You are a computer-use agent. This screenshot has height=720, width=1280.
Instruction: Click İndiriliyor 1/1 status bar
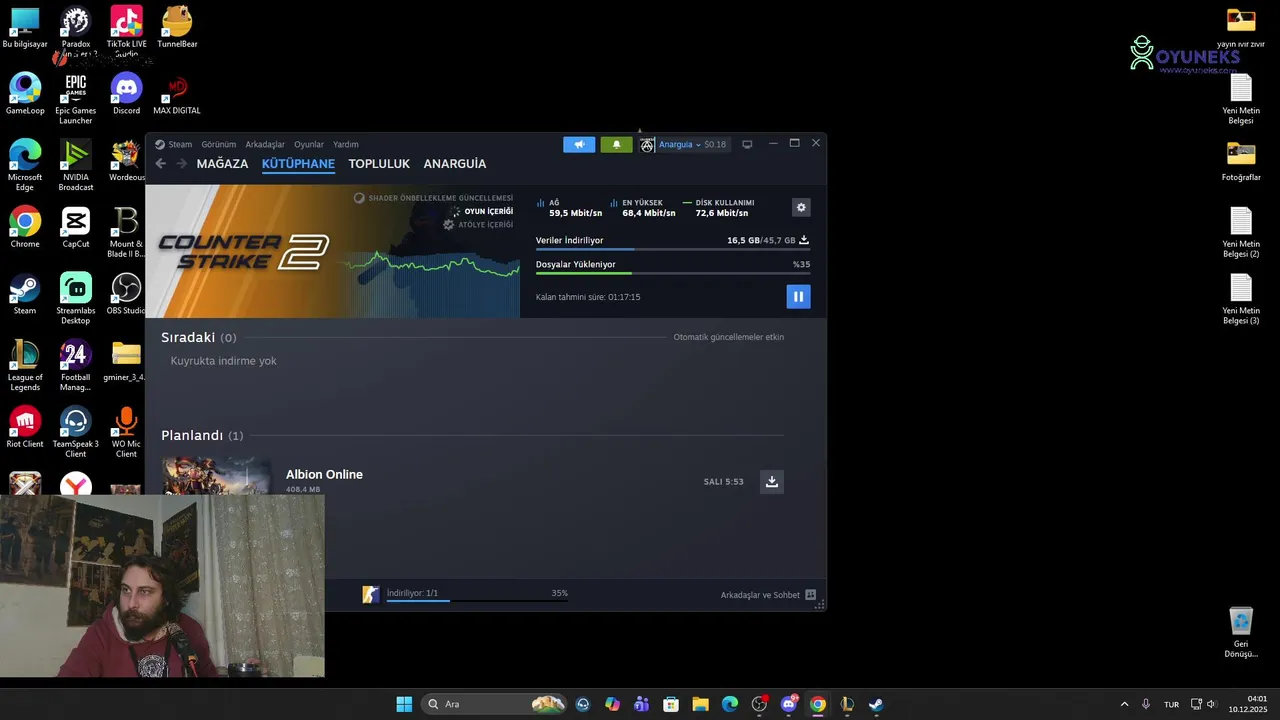[412, 593]
